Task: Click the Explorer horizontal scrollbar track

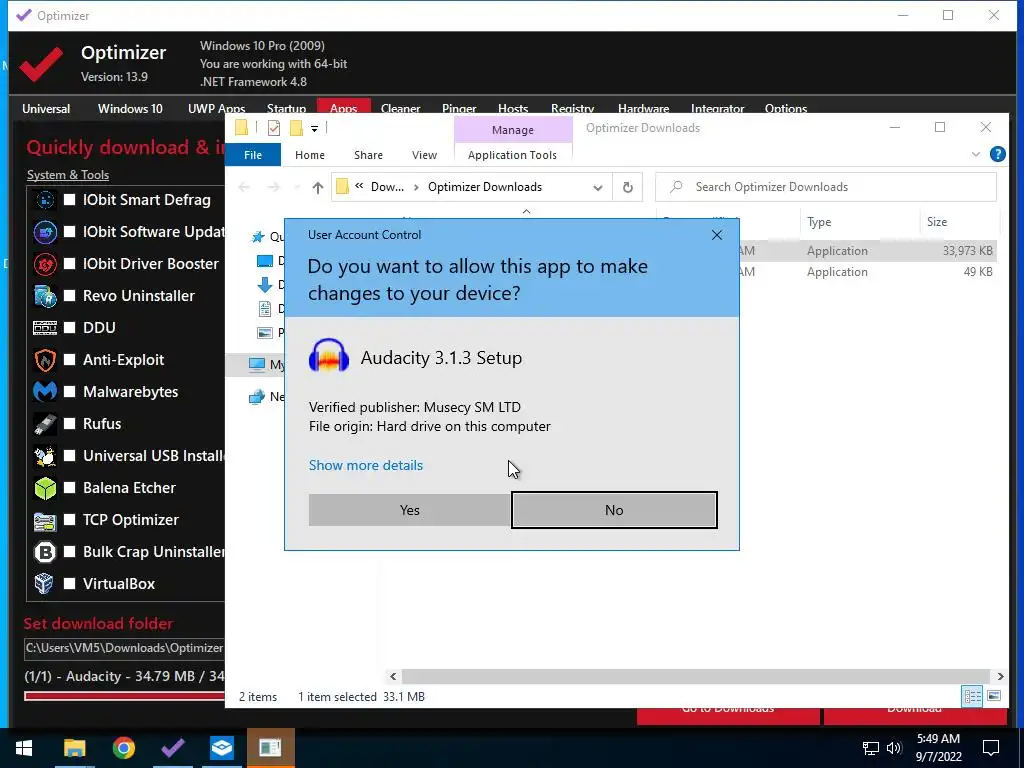Action: (696, 677)
